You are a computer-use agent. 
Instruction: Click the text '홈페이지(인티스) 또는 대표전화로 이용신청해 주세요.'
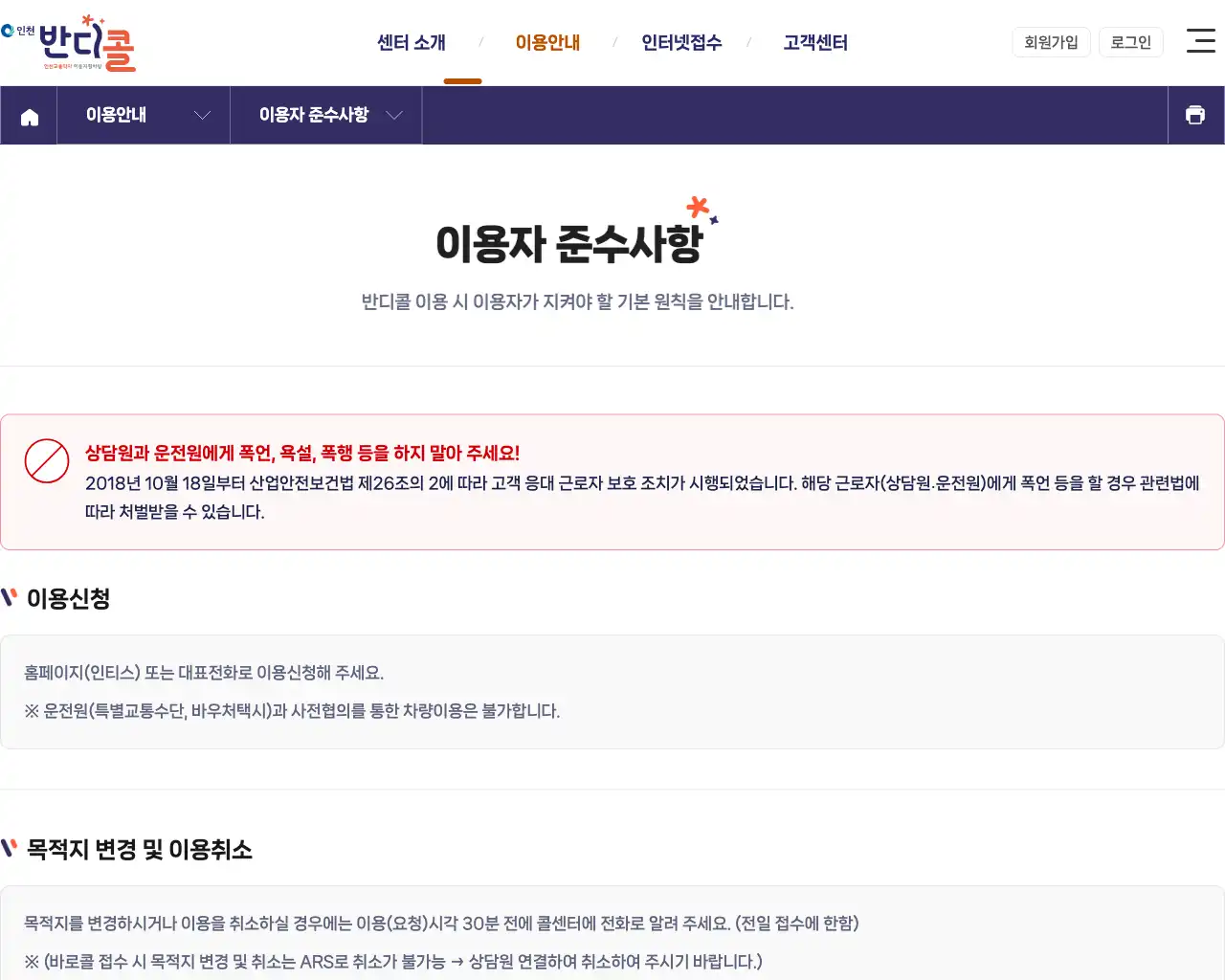coord(204,673)
